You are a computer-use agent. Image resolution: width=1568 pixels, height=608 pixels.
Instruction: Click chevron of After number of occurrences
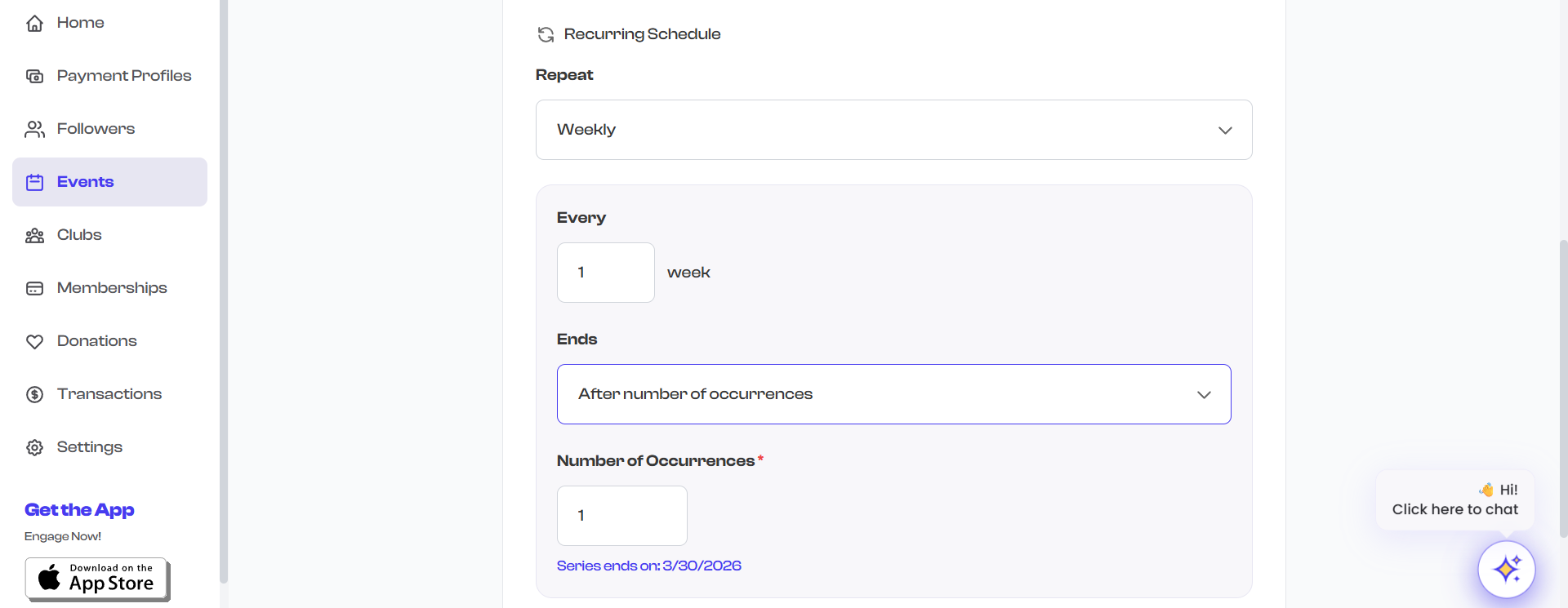coord(1204,395)
